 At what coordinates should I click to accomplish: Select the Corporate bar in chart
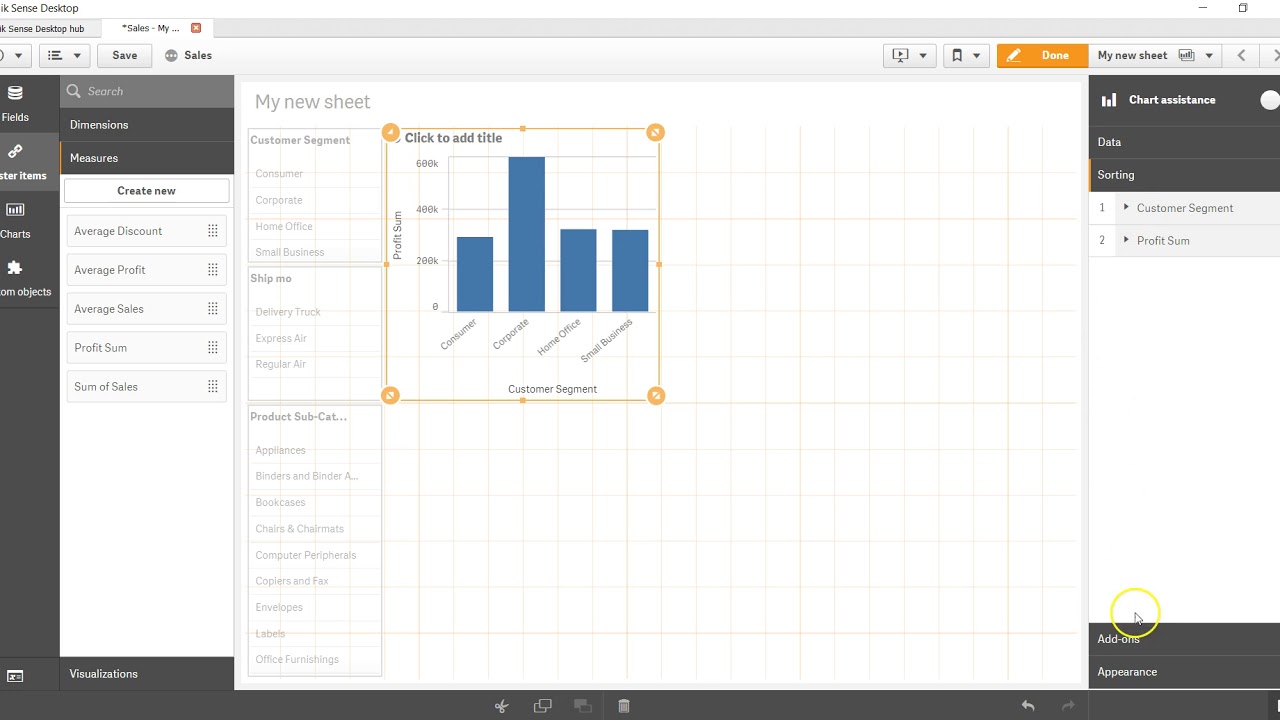527,234
